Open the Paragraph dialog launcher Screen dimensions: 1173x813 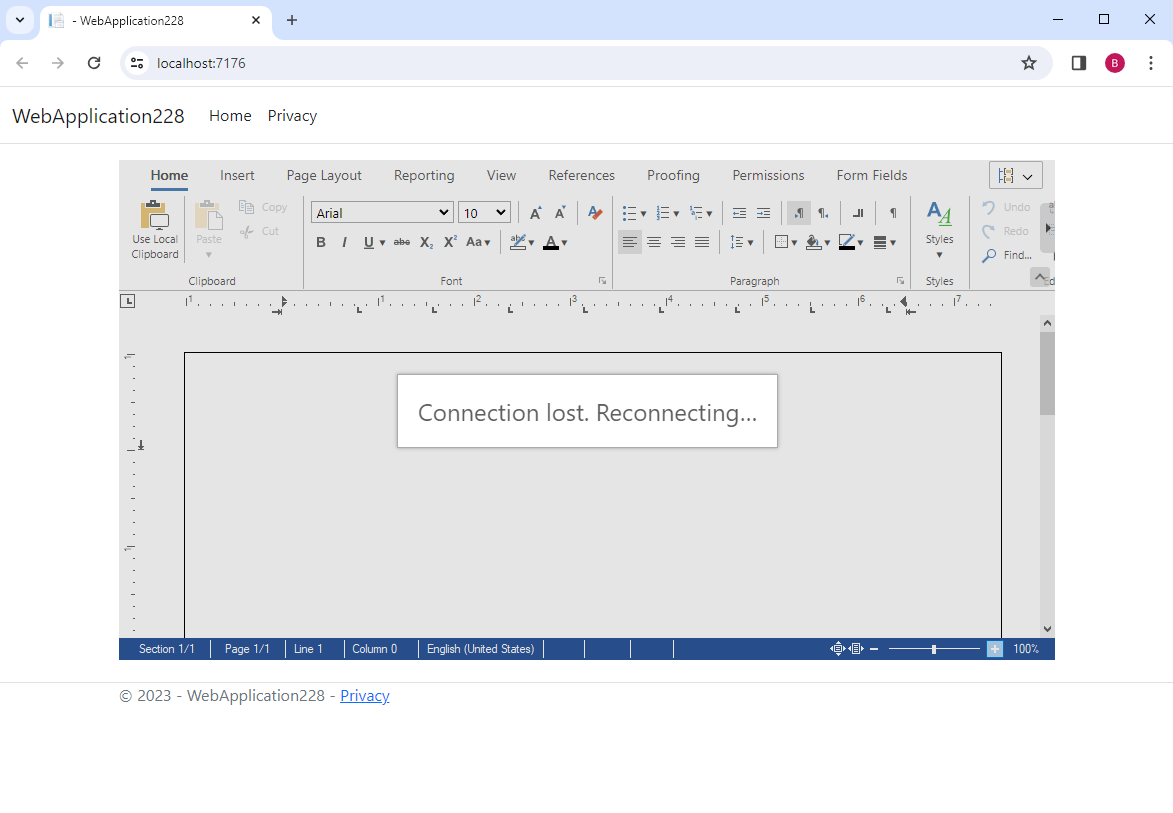click(x=900, y=281)
